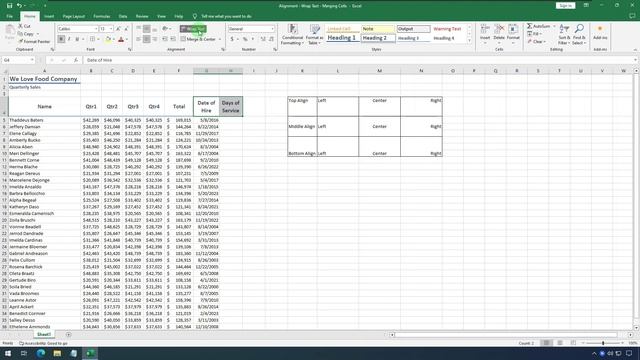
Task: Expand the cell Styles gallery
Action: click(469, 41)
